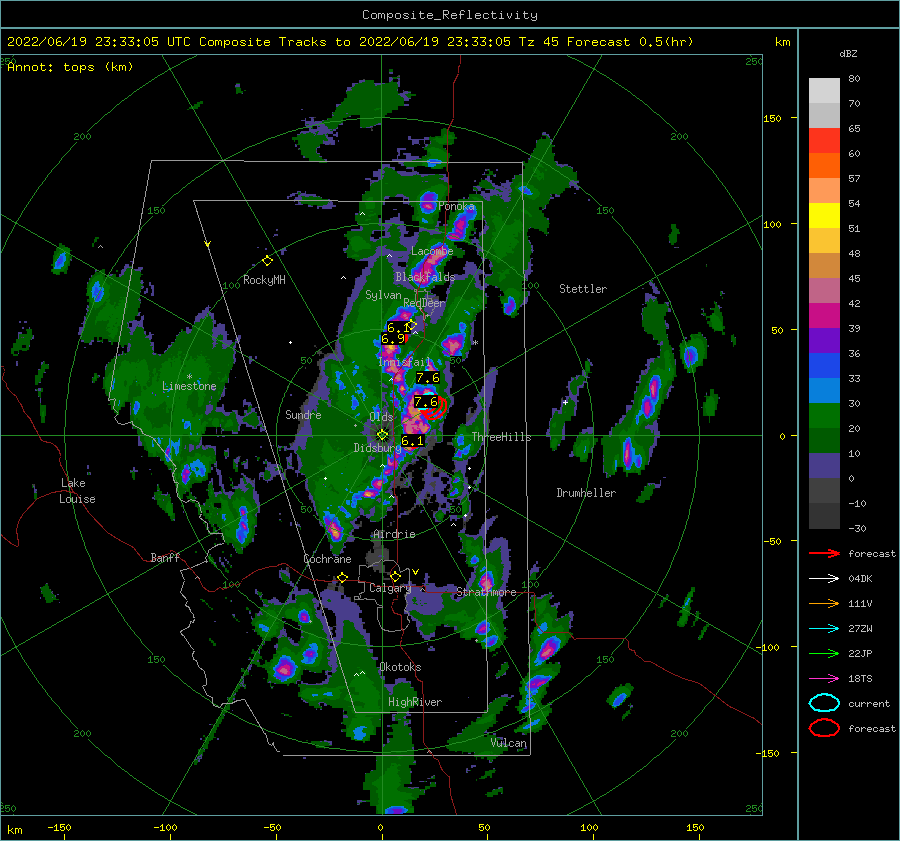
Task: Click the green 22JP arrow icon
Action: coord(824,653)
